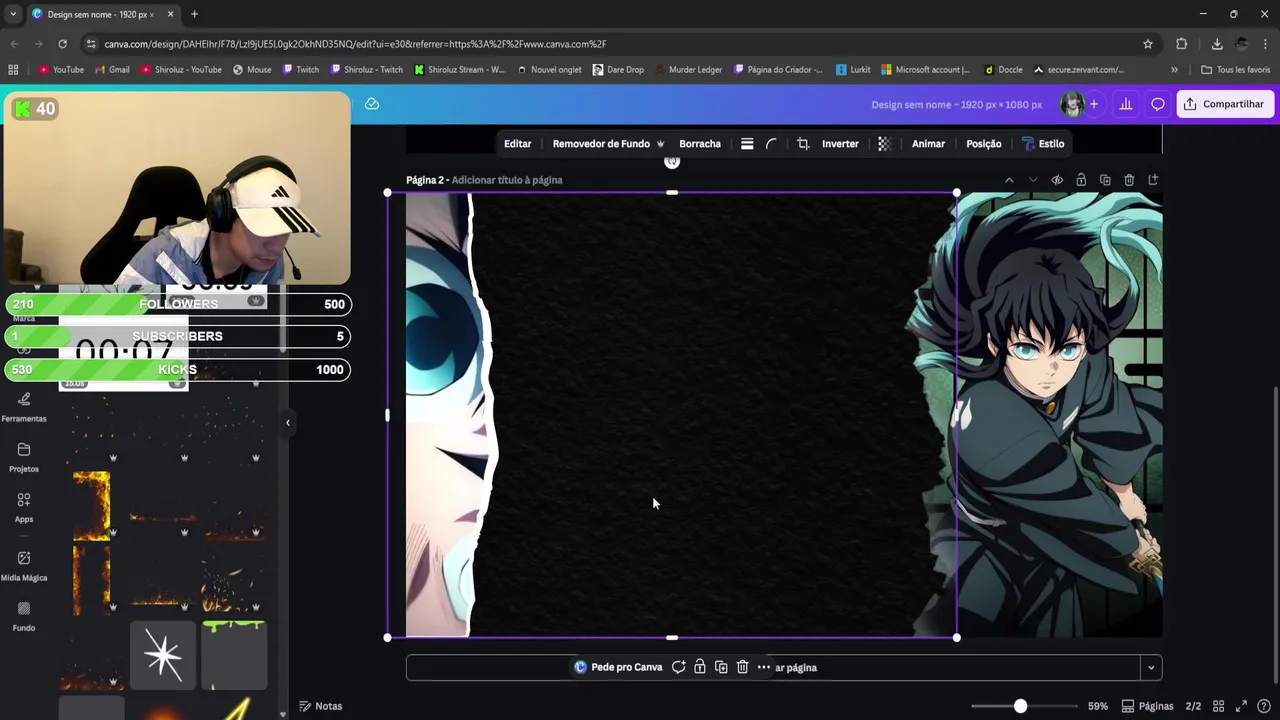The width and height of the screenshot is (1280, 720).
Task: Open the line weight lines icon
Action: click(x=747, y=144)
